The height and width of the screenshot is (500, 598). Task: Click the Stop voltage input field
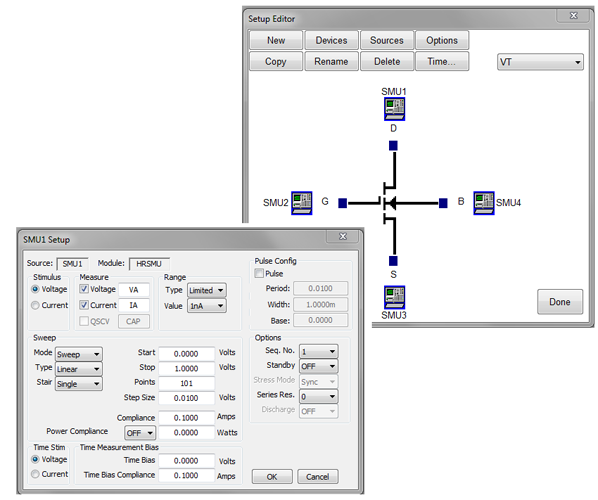coord(186,369)
